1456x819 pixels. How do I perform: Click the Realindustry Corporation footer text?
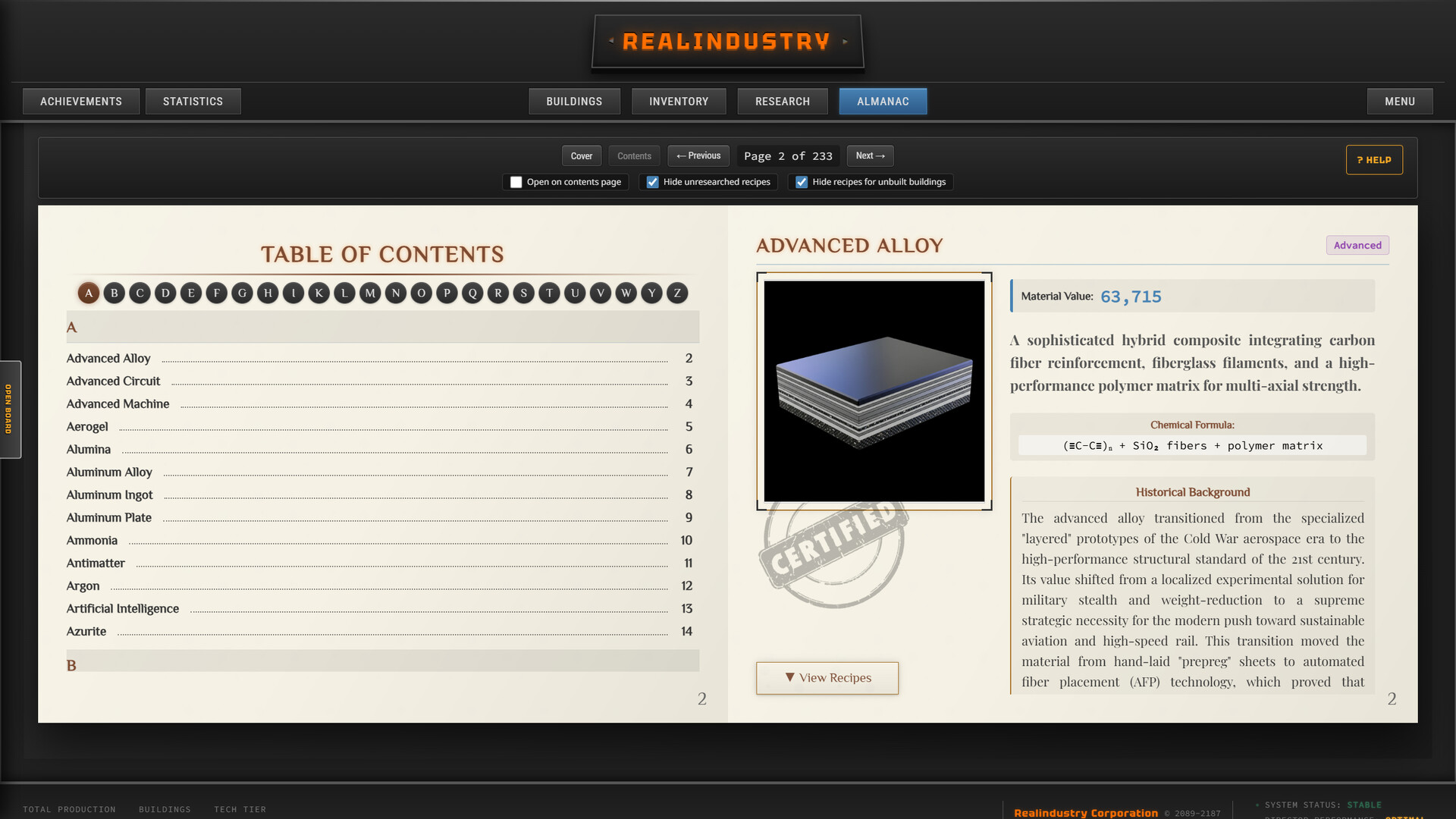pyautogui.click(x=1086, y=813)
